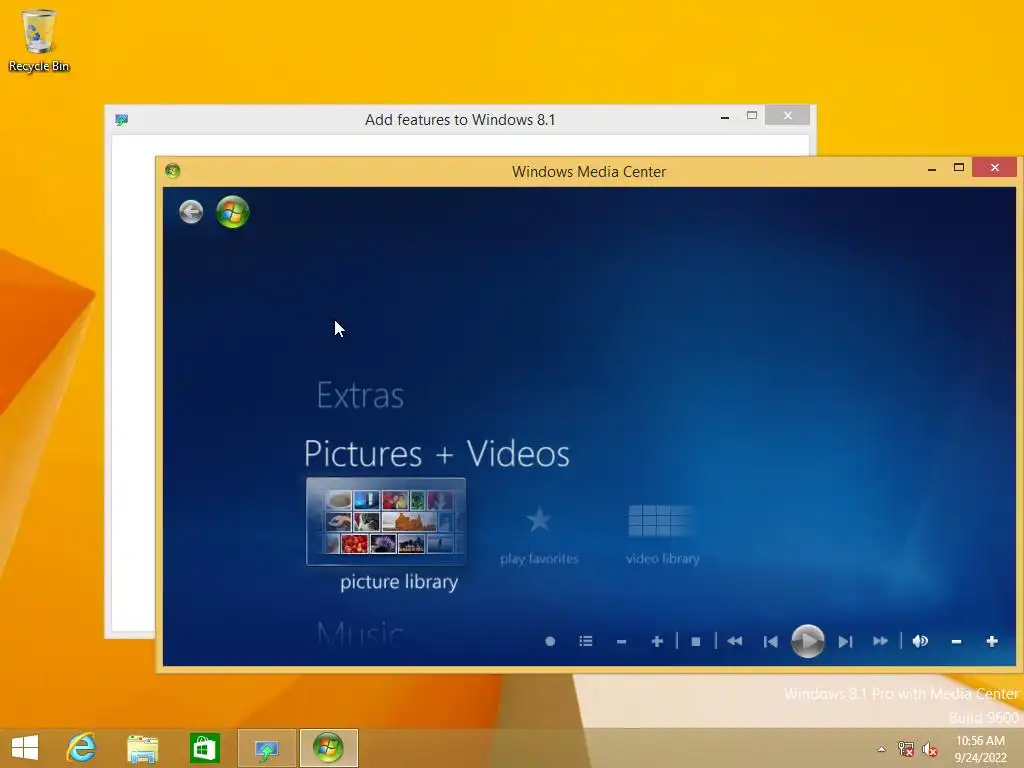Choose the Extras menu category
This screenshot has height=768, width=1024.
click(360, 395)
